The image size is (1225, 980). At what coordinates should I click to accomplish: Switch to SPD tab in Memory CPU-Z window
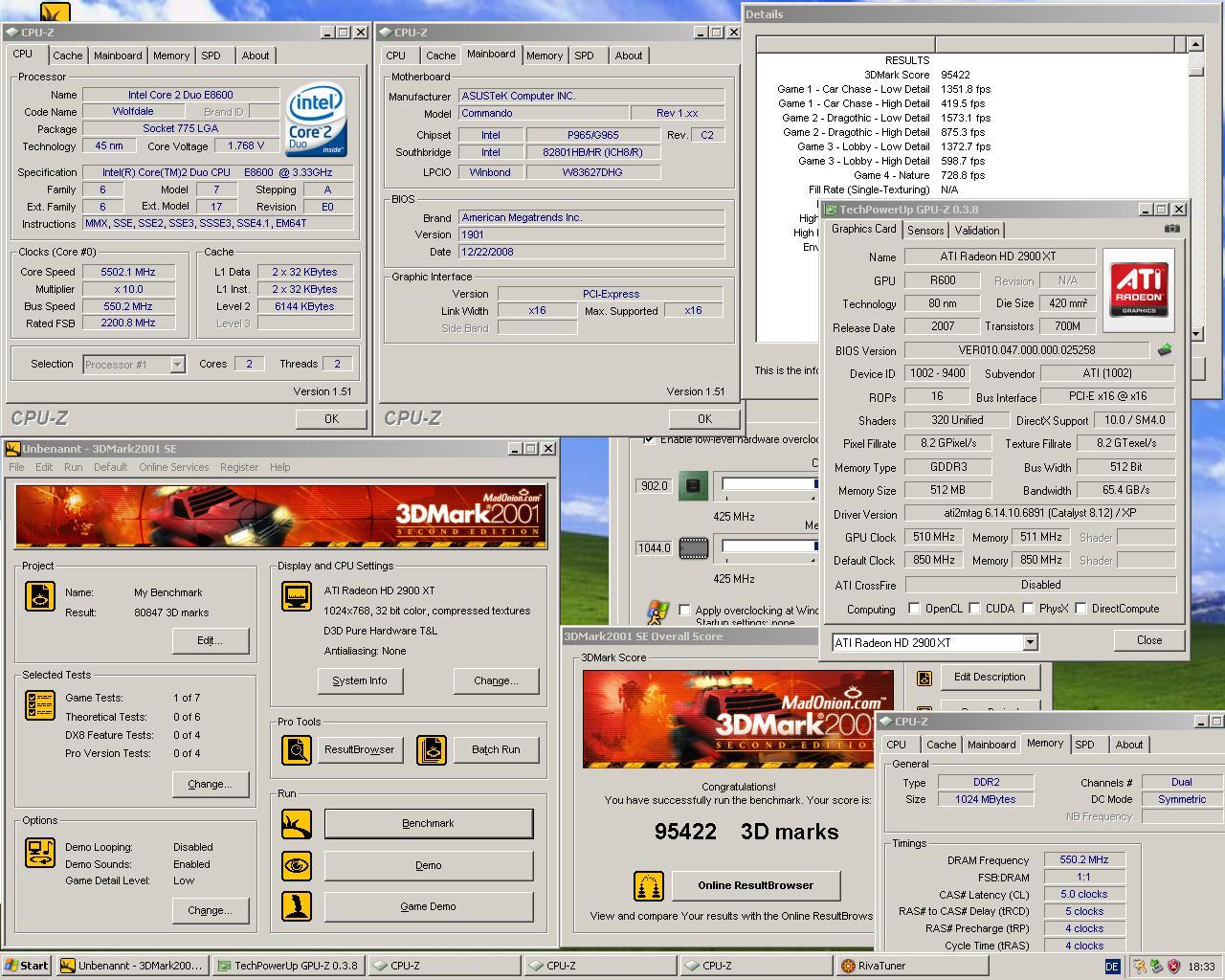[1084, 745]
